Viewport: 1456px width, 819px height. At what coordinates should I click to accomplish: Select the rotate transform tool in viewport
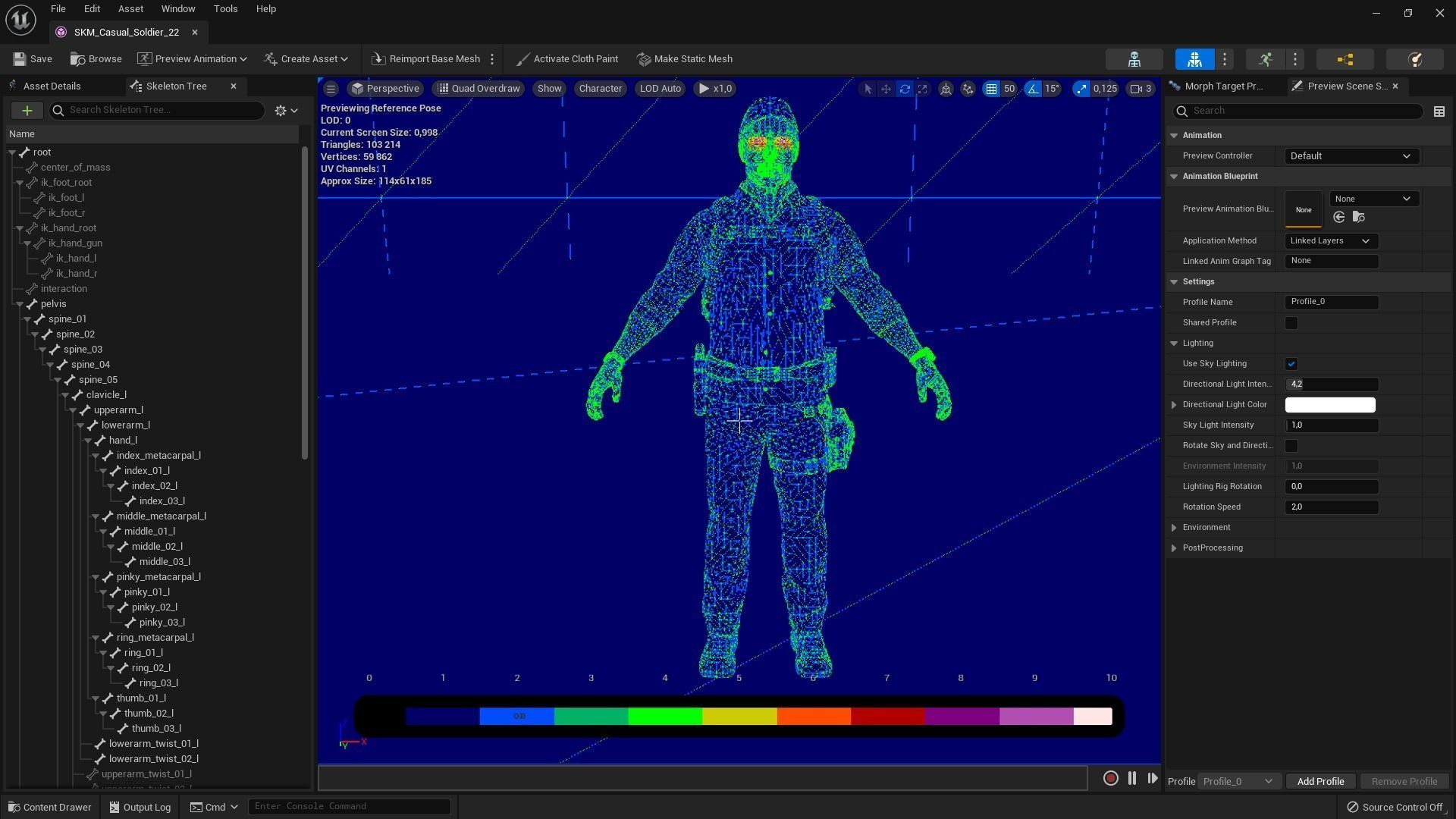point(904,89)
